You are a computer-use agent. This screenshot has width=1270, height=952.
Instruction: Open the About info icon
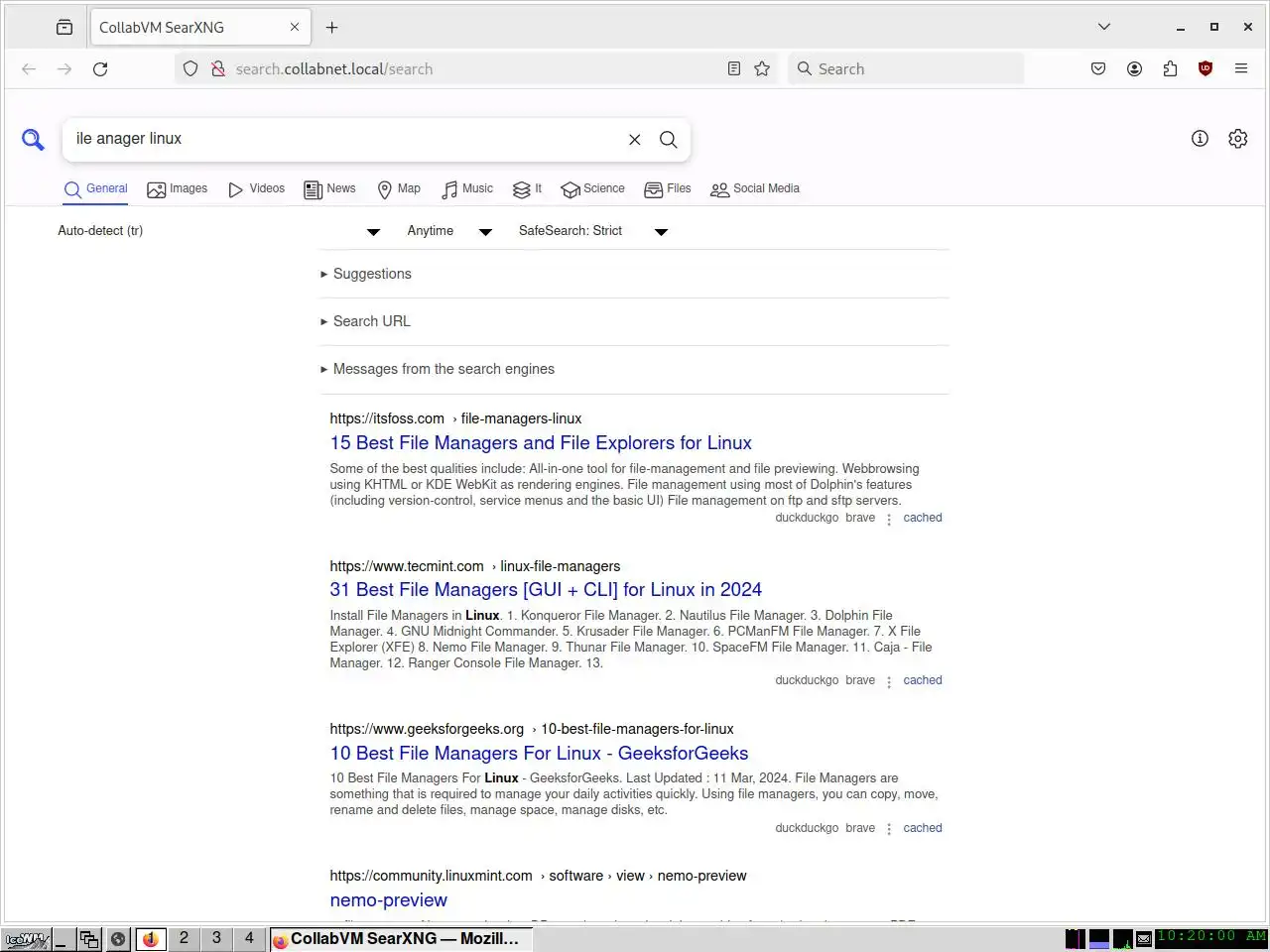click(x=1200, y=139)
